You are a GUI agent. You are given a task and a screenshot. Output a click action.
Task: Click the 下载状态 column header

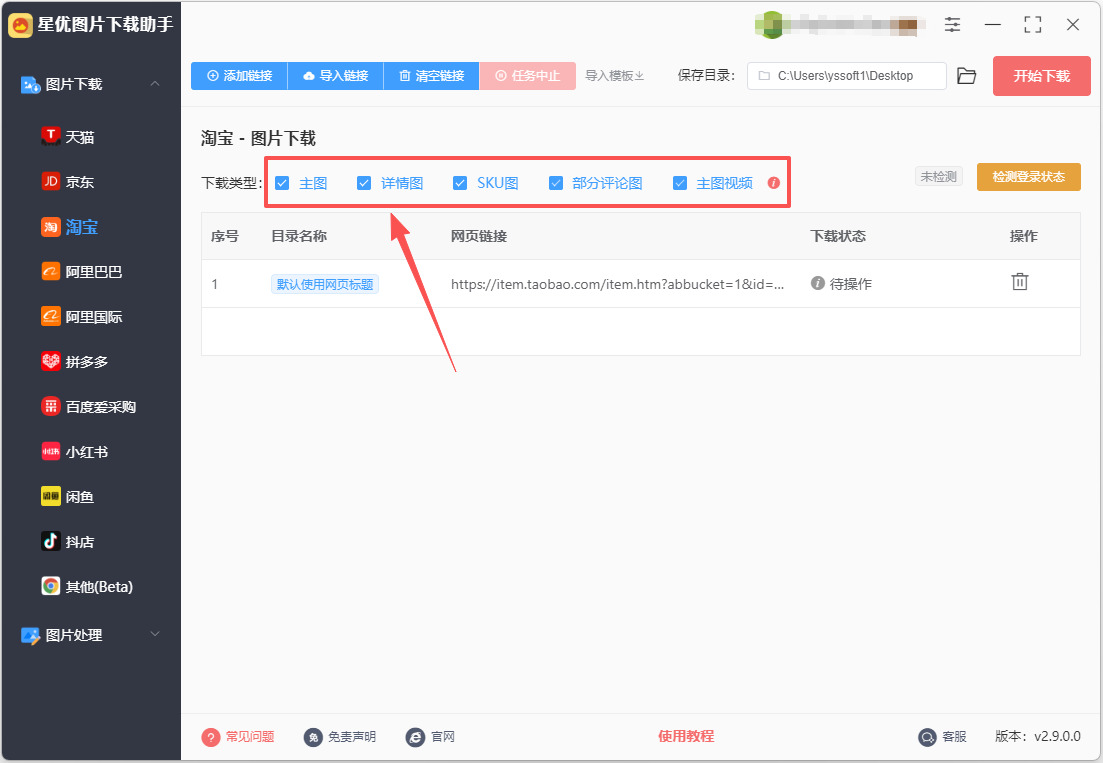[x=838, y=236]
